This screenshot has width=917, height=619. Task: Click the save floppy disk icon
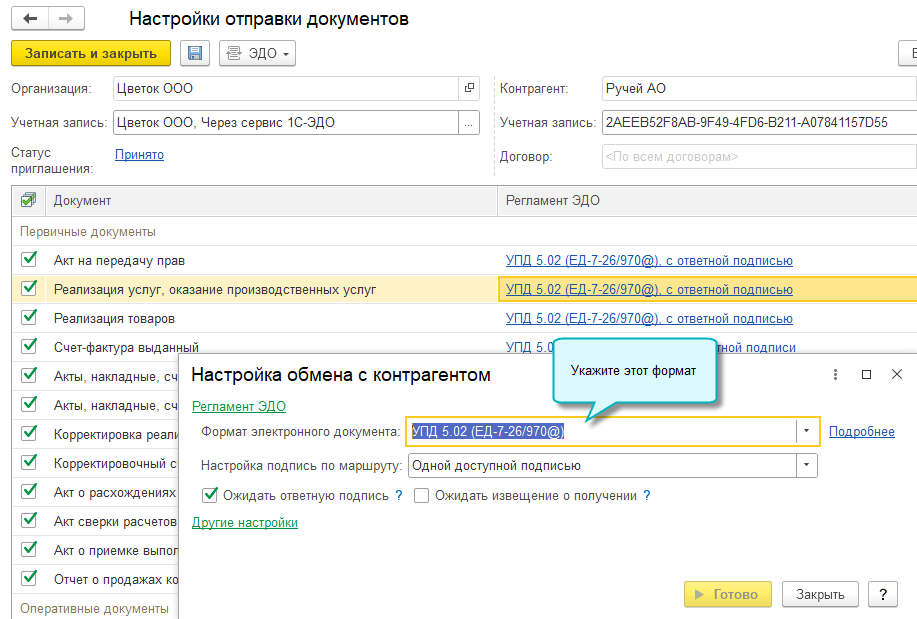[194, 53]
